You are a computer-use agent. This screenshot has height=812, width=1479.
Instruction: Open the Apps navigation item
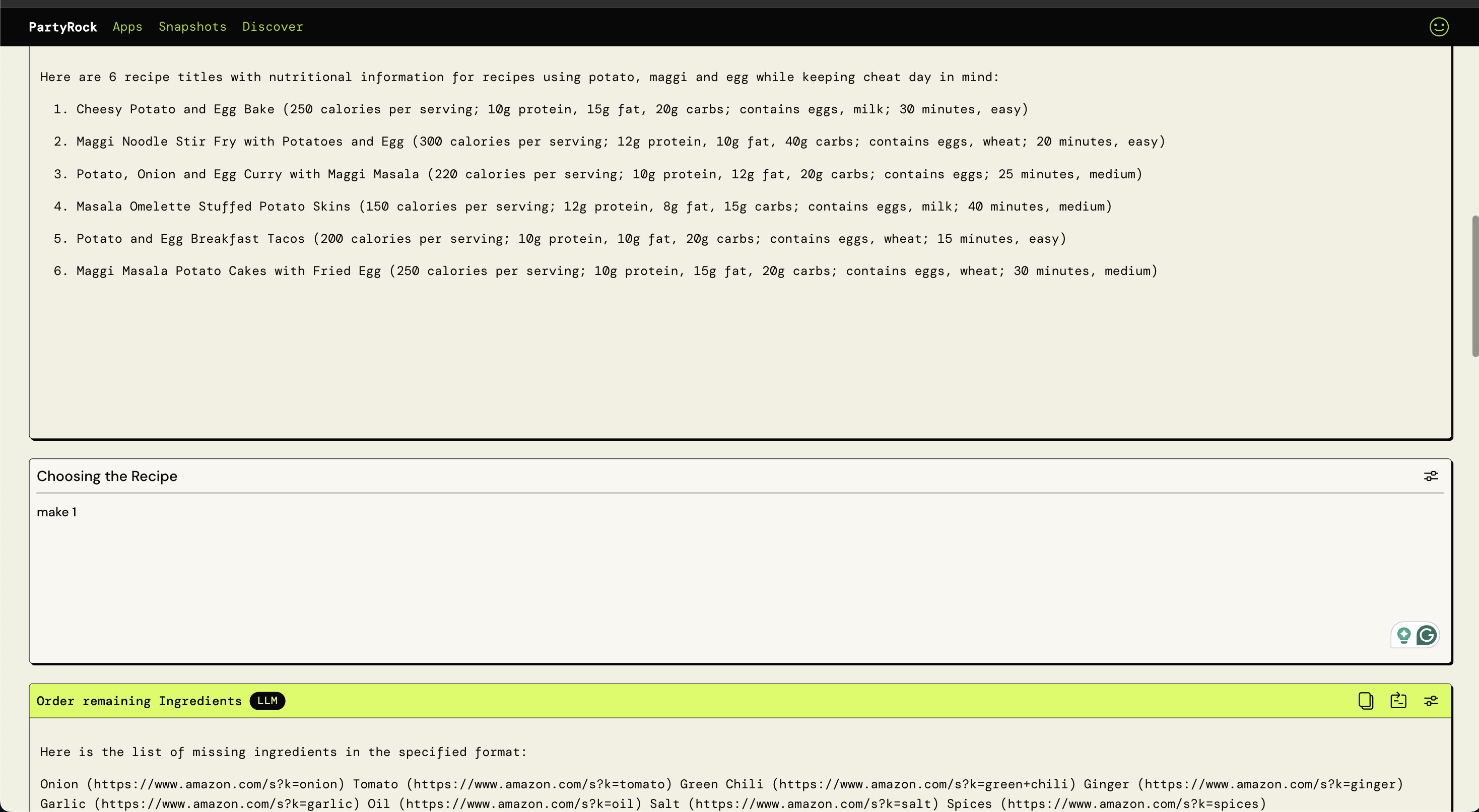point(127,27)
